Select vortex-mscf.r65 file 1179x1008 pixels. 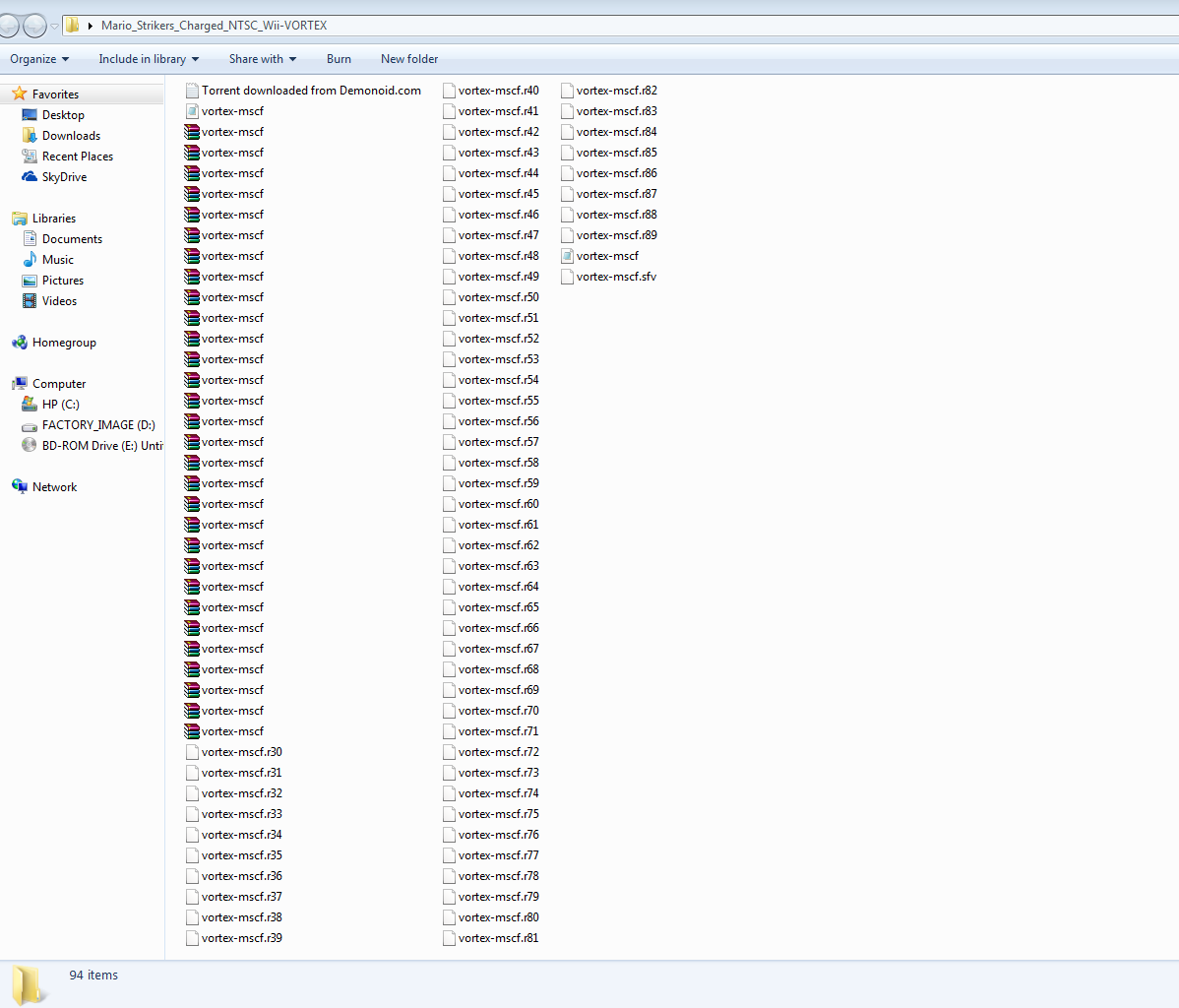tap(498, 607)
